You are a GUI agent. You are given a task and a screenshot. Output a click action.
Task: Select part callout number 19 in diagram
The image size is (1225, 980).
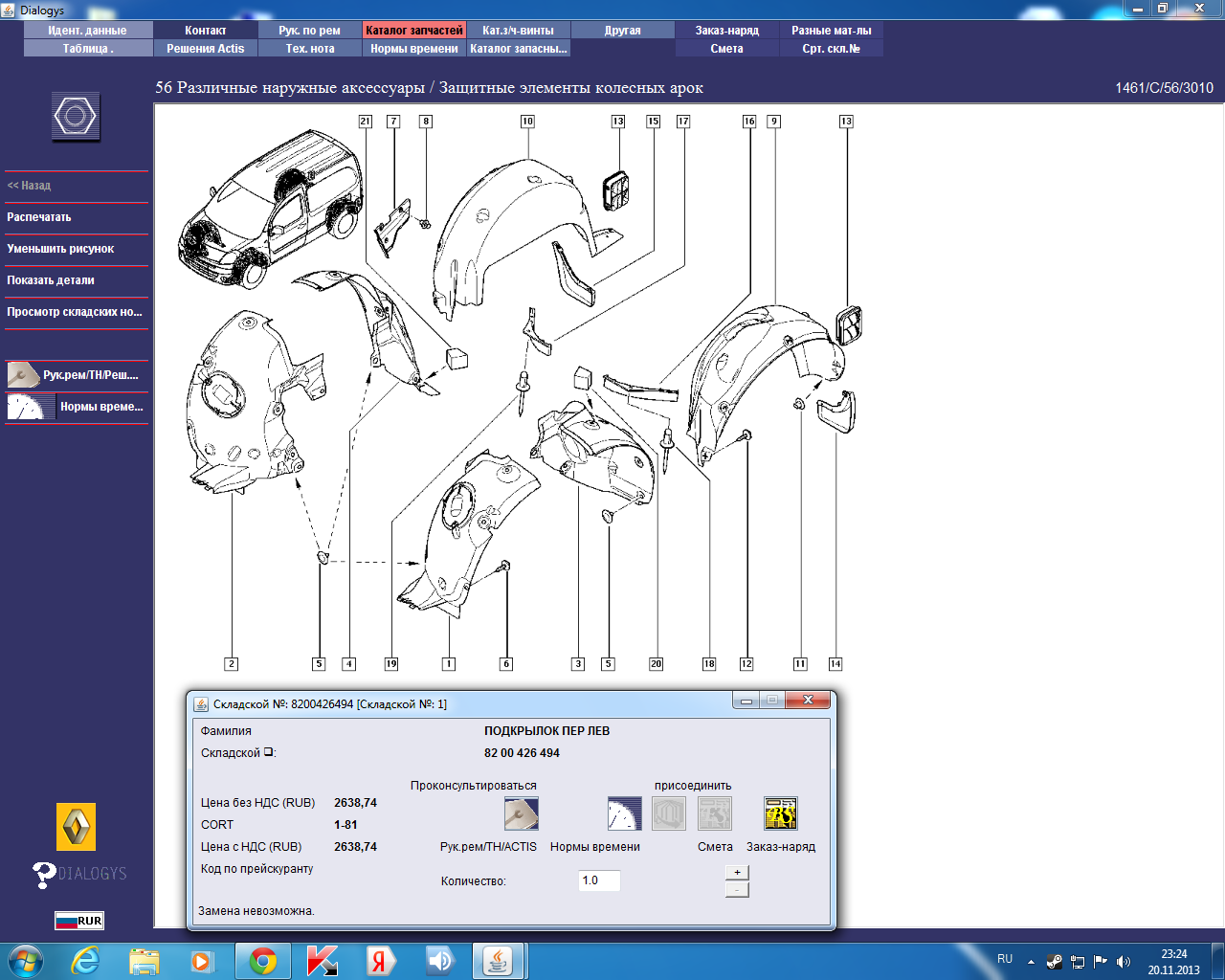point(391,664)
